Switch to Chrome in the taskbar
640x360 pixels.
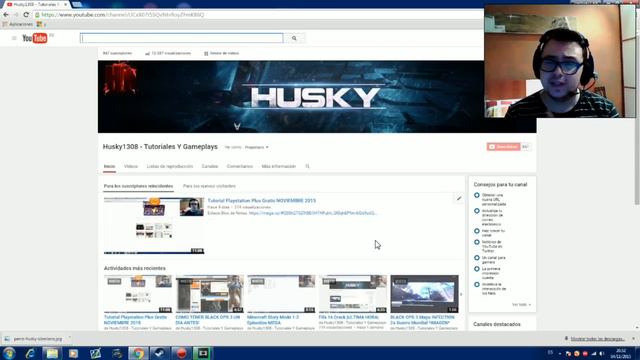[x=138, y=353]
